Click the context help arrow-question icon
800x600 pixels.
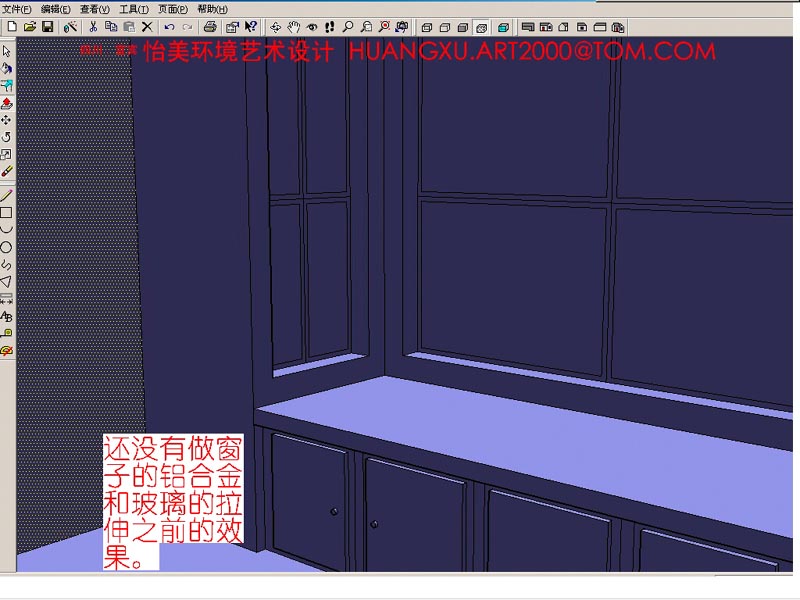251,27
